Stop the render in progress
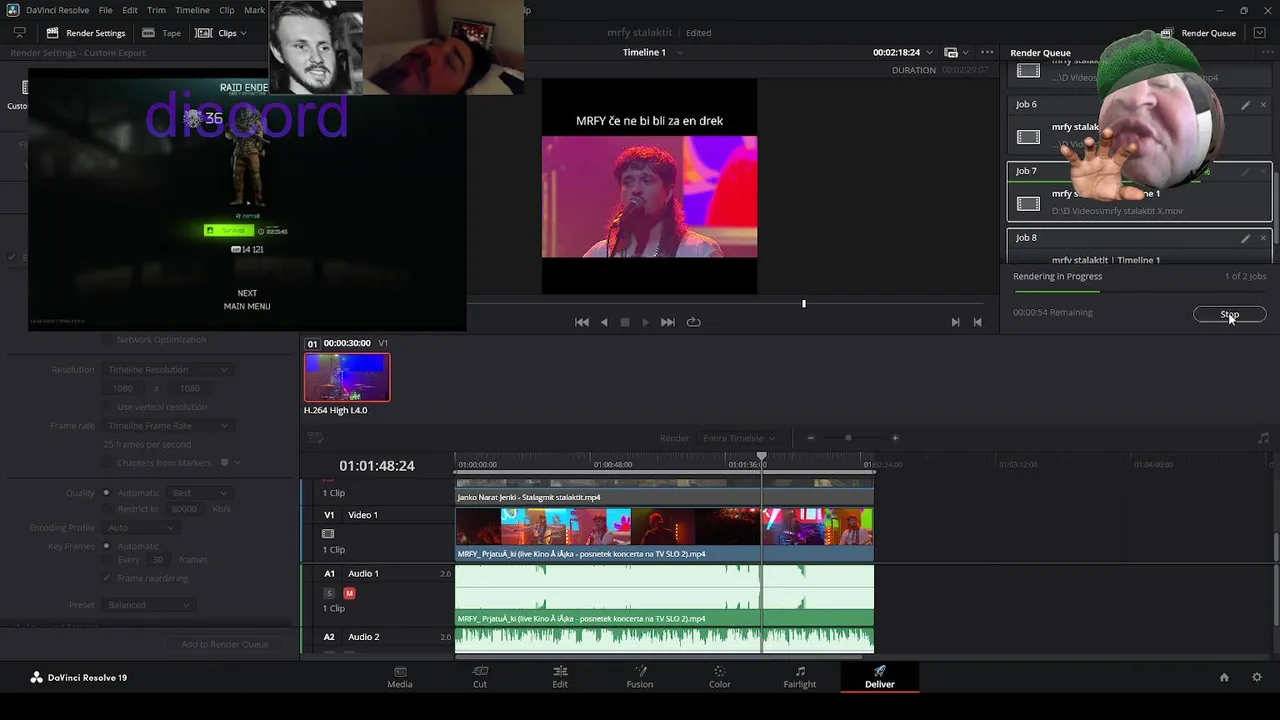Image resolution: width=1280 pixels, height=720 pixels. click(x=1230, y=314)
